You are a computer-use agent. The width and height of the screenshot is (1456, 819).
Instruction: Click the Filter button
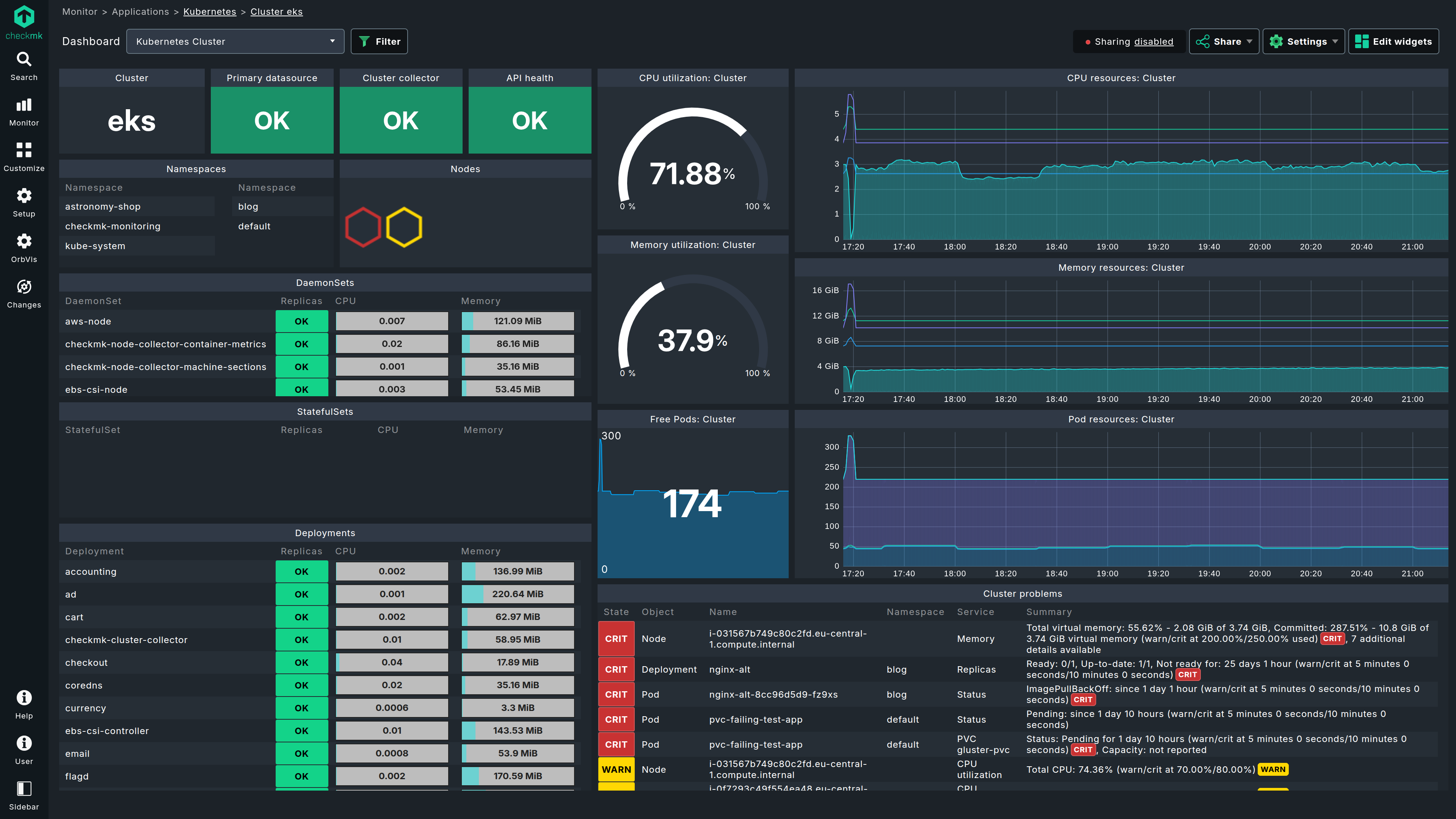point(379,42)
